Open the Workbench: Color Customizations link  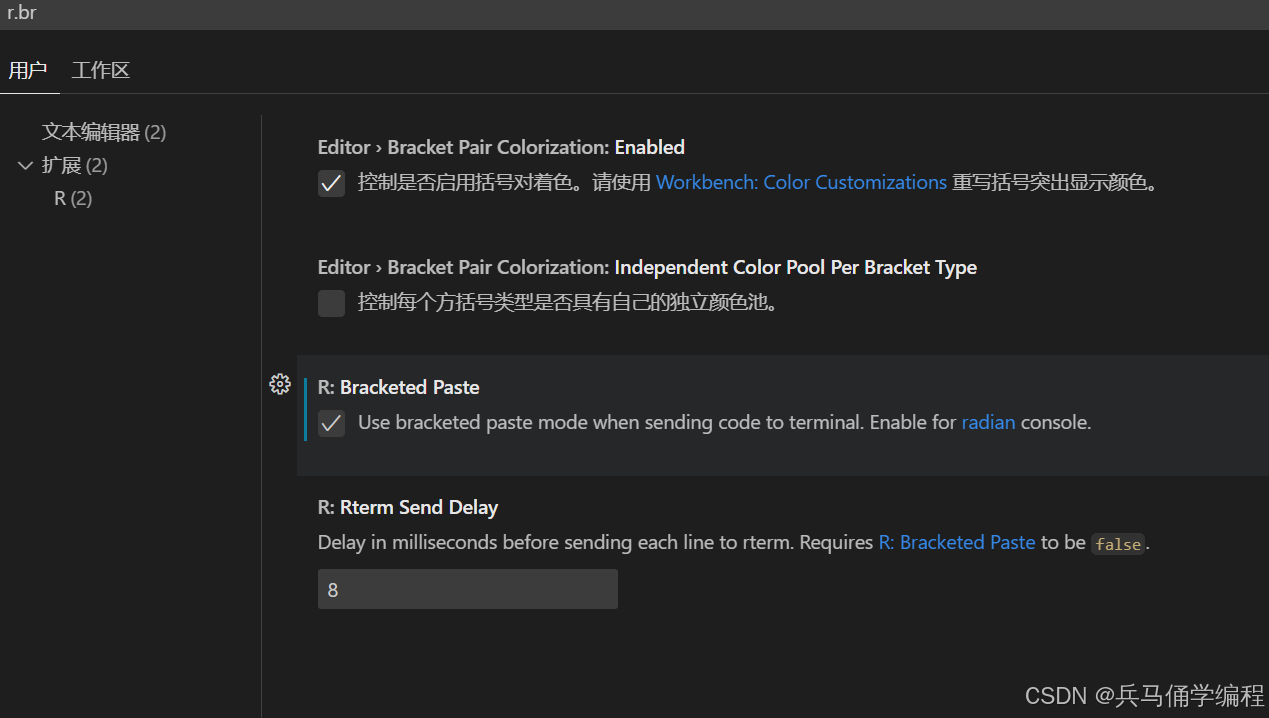coord(801,183)
